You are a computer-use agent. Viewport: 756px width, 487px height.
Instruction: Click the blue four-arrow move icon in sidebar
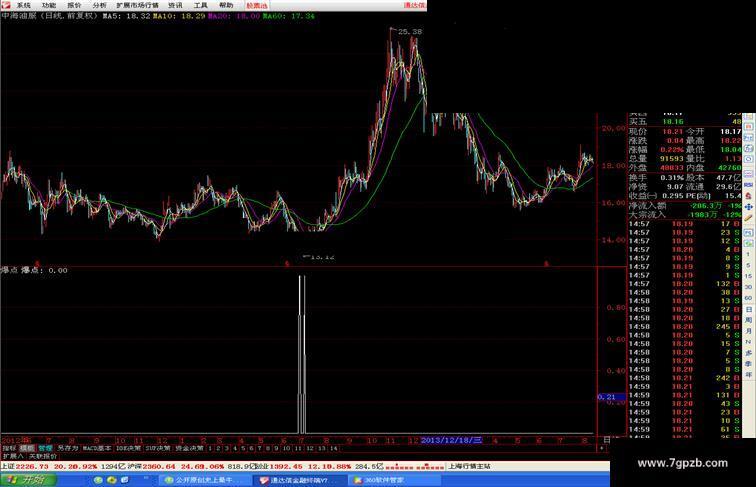pos(748,207)
